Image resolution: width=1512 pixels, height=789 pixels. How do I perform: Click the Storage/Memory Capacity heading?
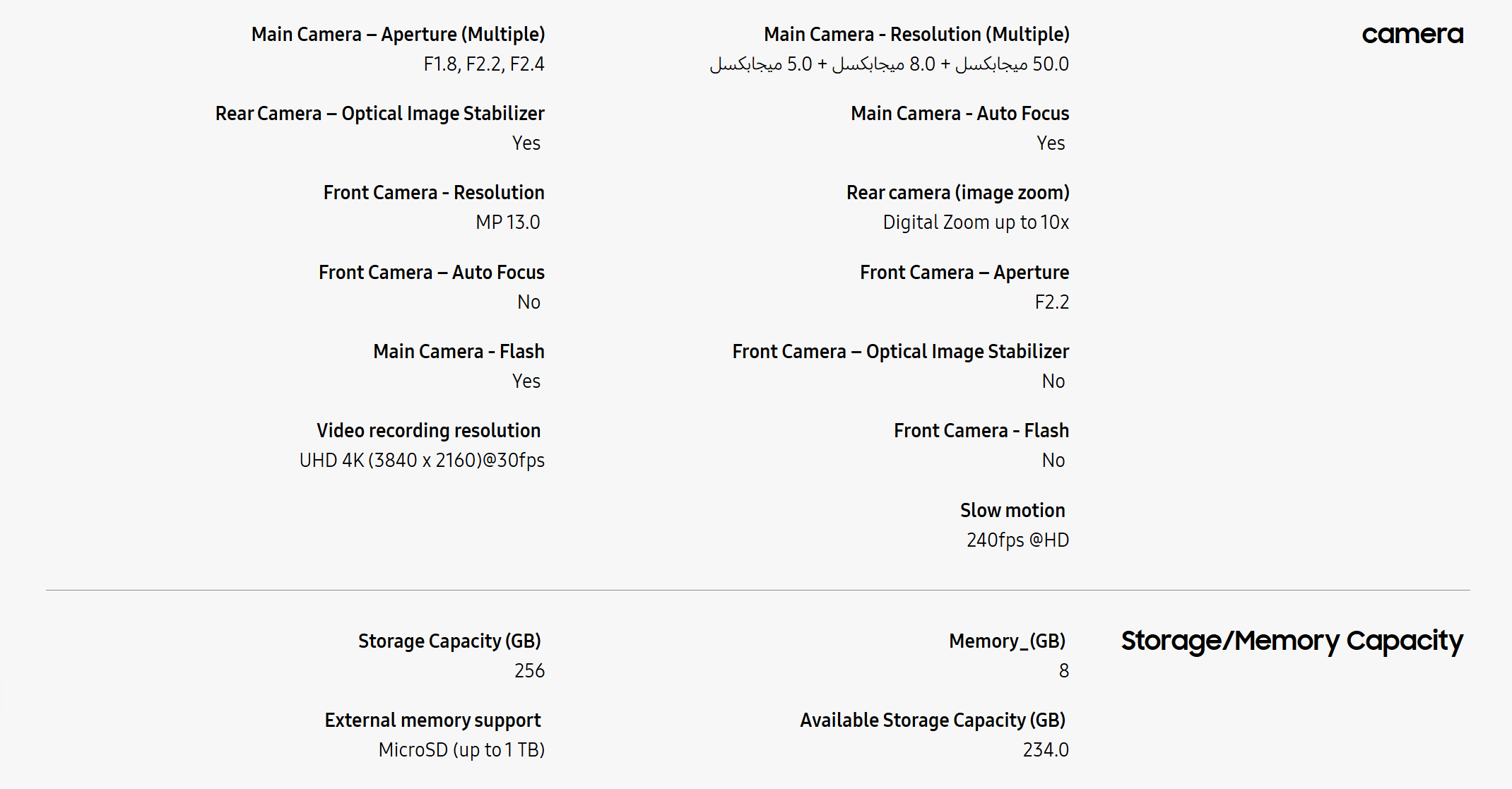point(1292,641)
